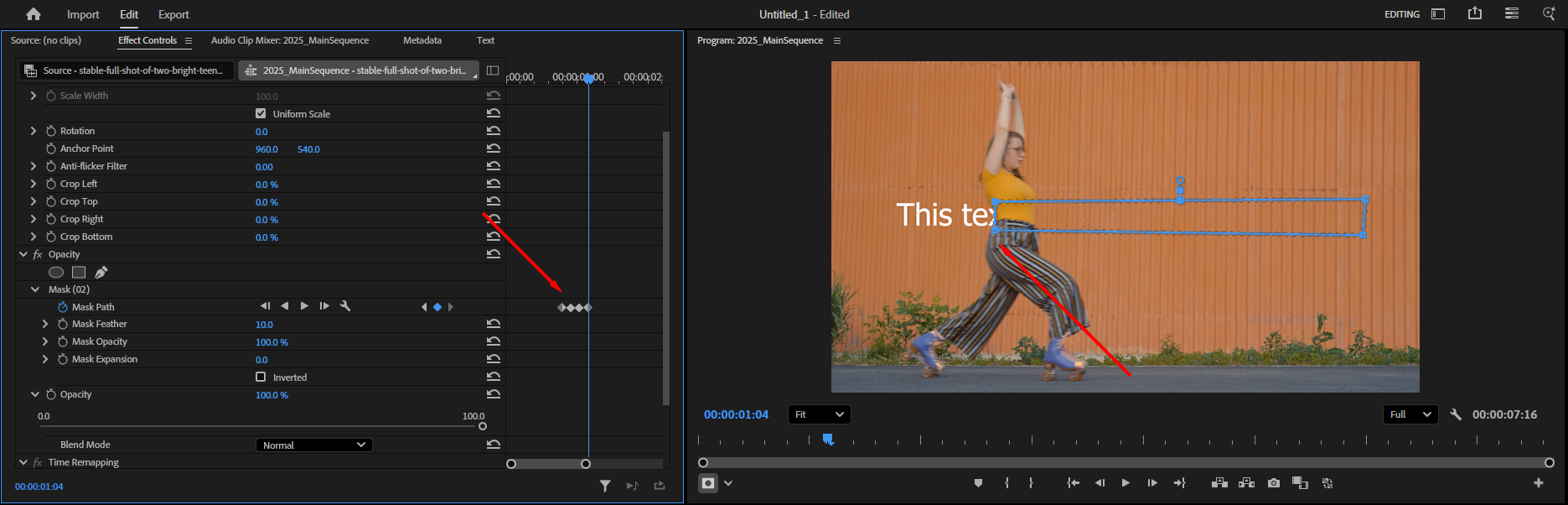1568x505 pixels.
Task: Track selected mask forward
Action: point(304,306)
